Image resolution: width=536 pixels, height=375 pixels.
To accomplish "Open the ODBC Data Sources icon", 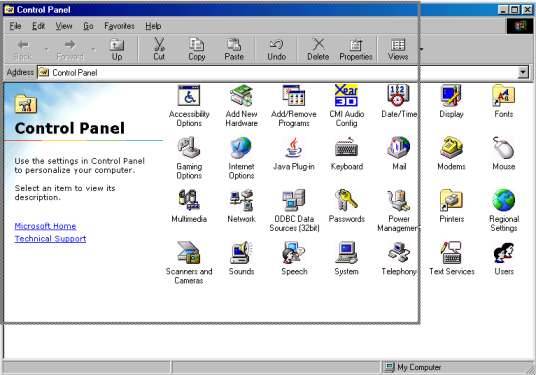I will [294, 200].
